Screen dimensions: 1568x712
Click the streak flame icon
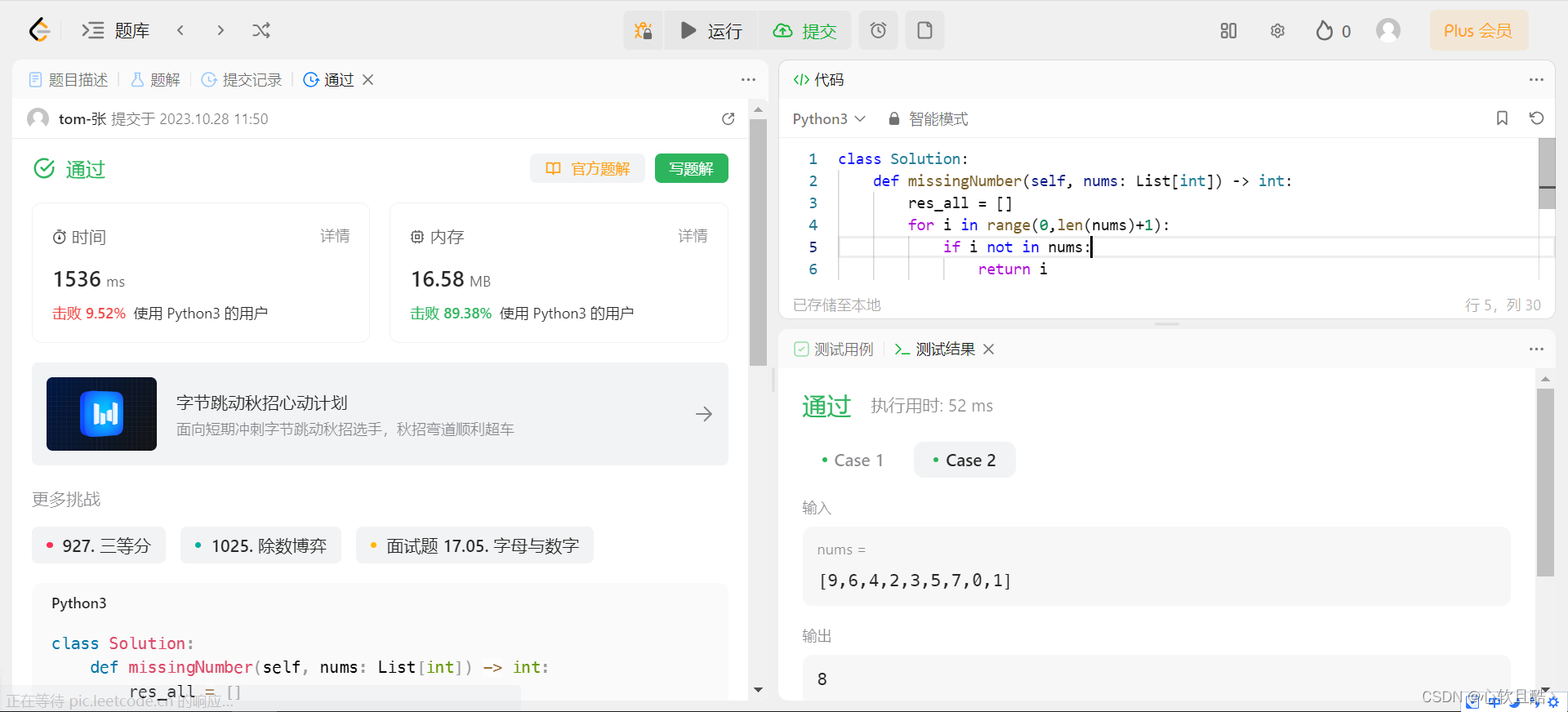tap(1325, 30)
